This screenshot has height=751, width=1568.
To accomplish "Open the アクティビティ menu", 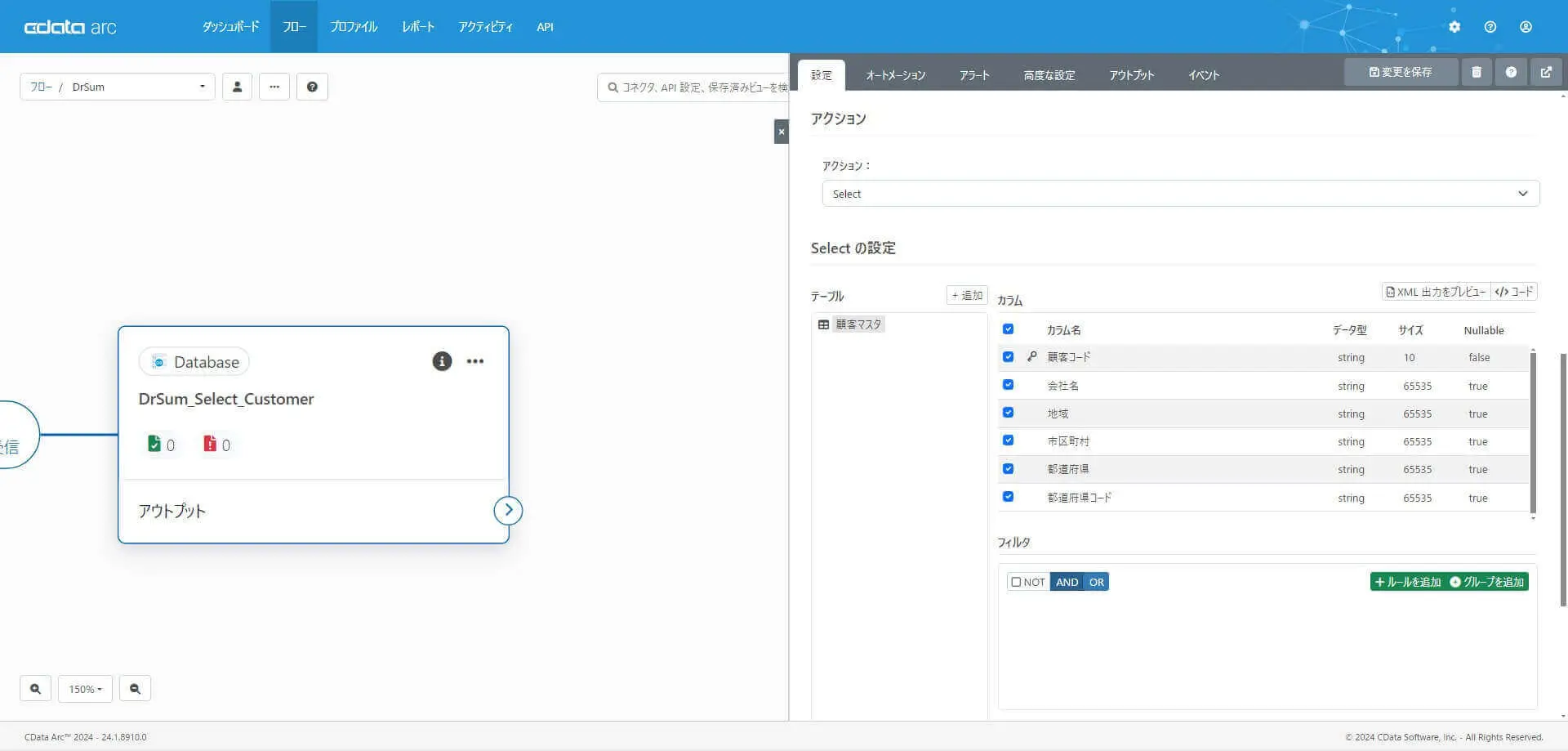I will pos(485,27).
